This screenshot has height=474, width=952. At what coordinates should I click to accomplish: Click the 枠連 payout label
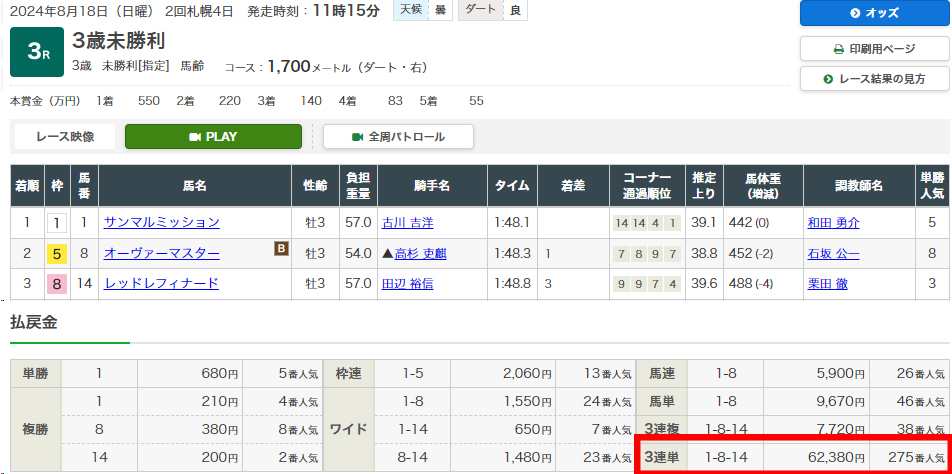tap(348, 374)
